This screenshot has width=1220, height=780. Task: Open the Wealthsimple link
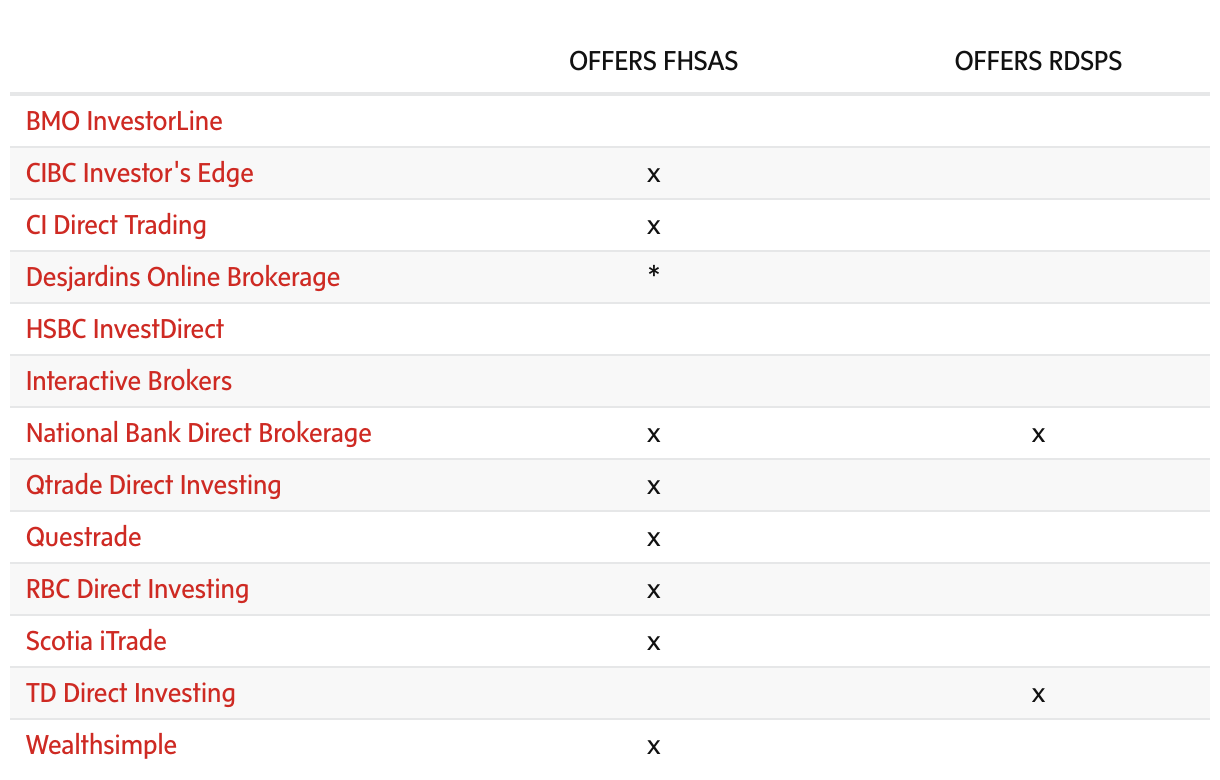tap(101, 745)
